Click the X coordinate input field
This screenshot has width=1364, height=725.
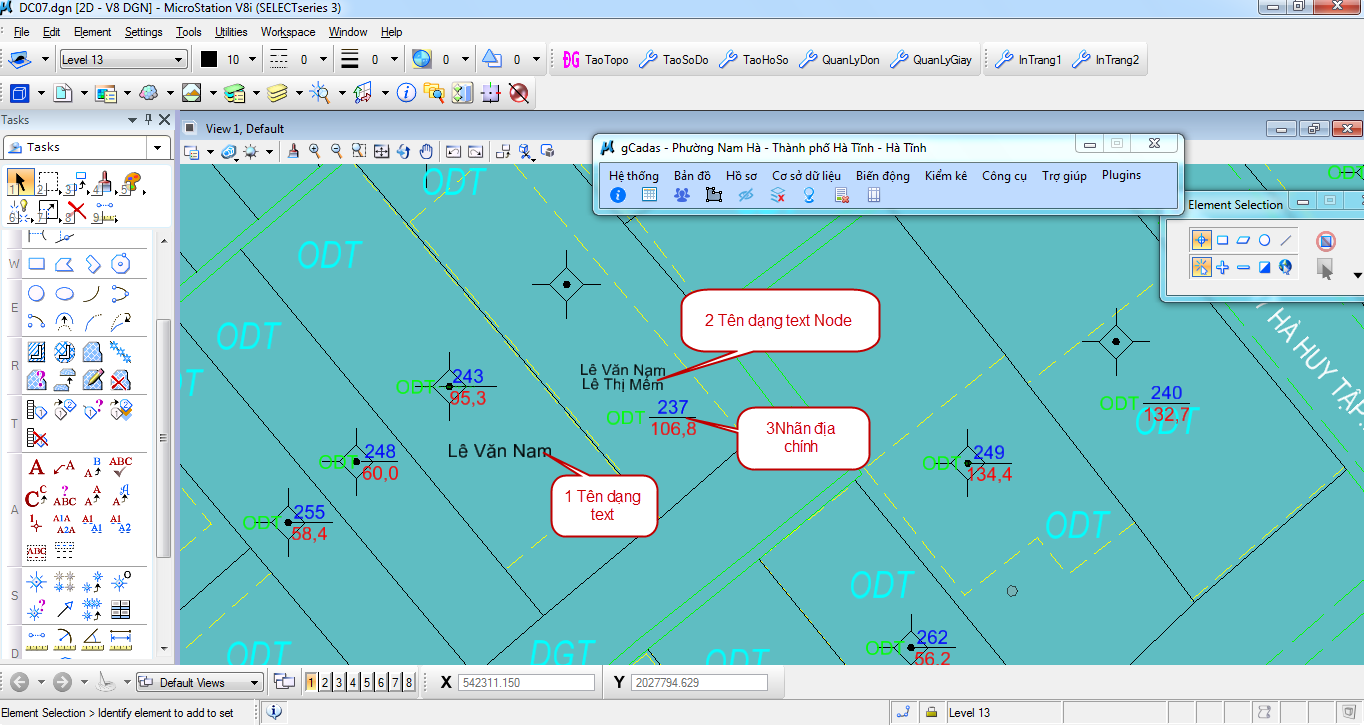tap(526, 683)
